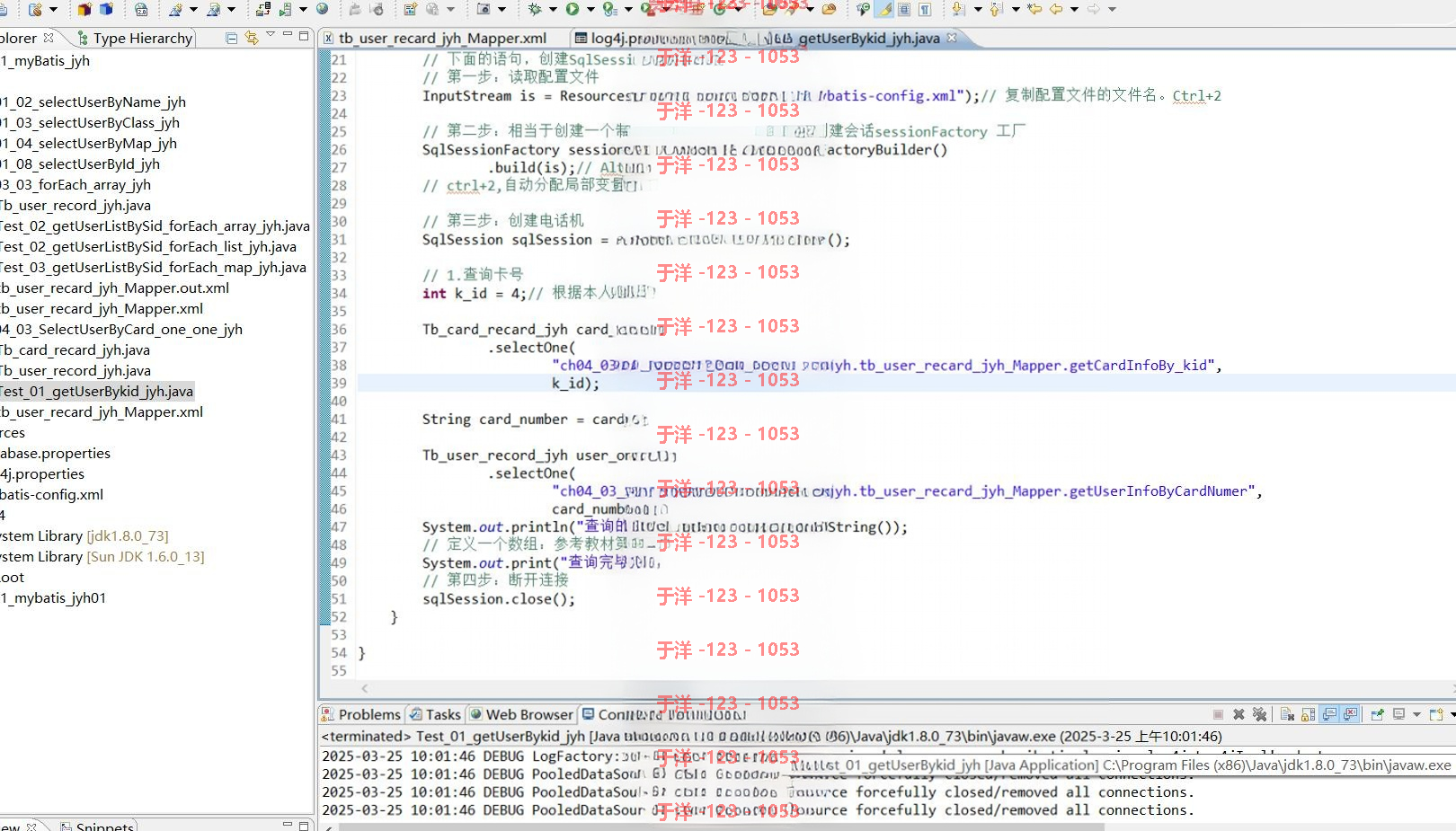
Task: Toggle Block Selection Mode icon
Action: click(904, 9)
